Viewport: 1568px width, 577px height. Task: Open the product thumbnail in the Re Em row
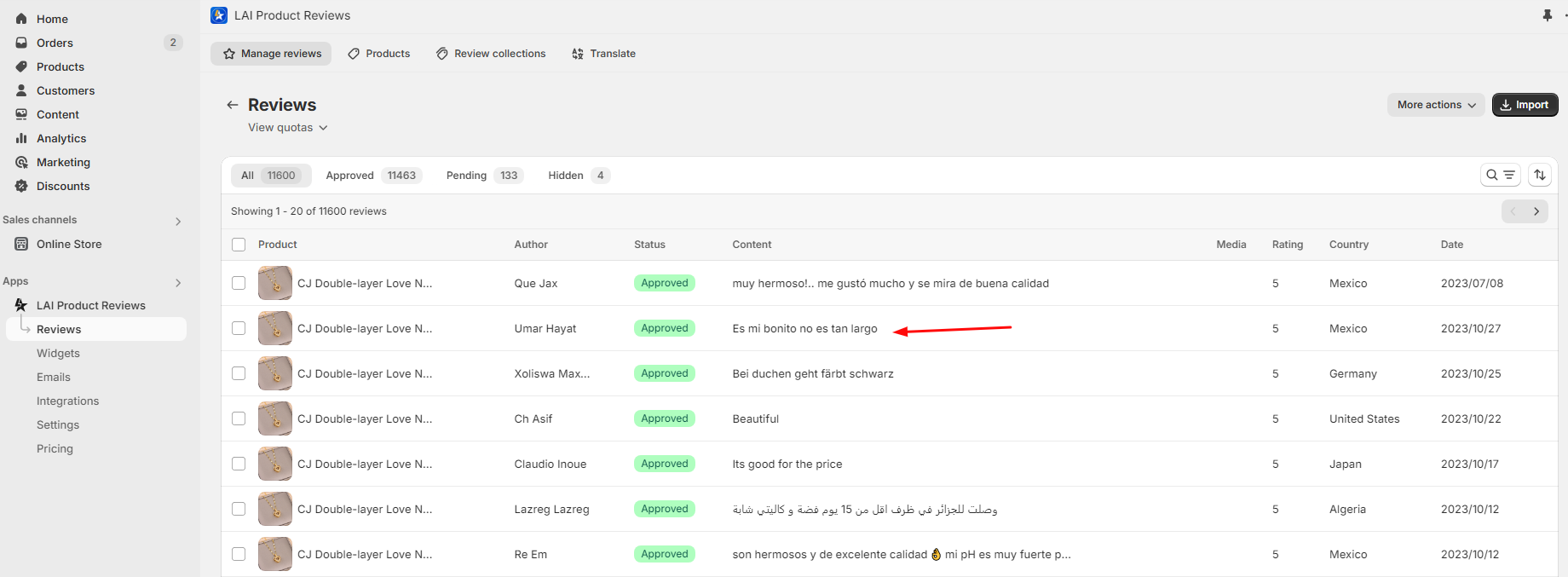point(275,554)
